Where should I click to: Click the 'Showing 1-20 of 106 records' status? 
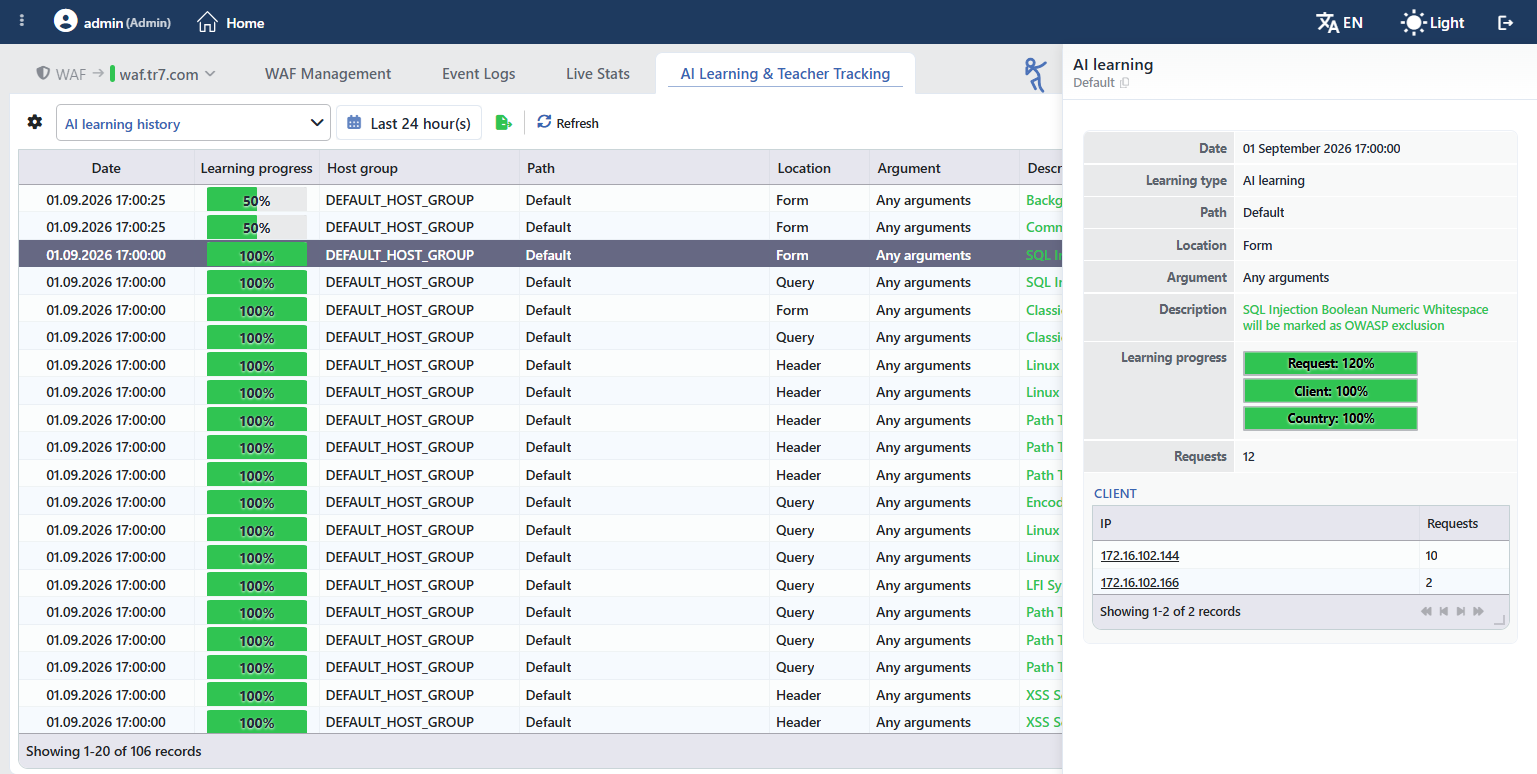pyautogui.click(x=114, y=751)
